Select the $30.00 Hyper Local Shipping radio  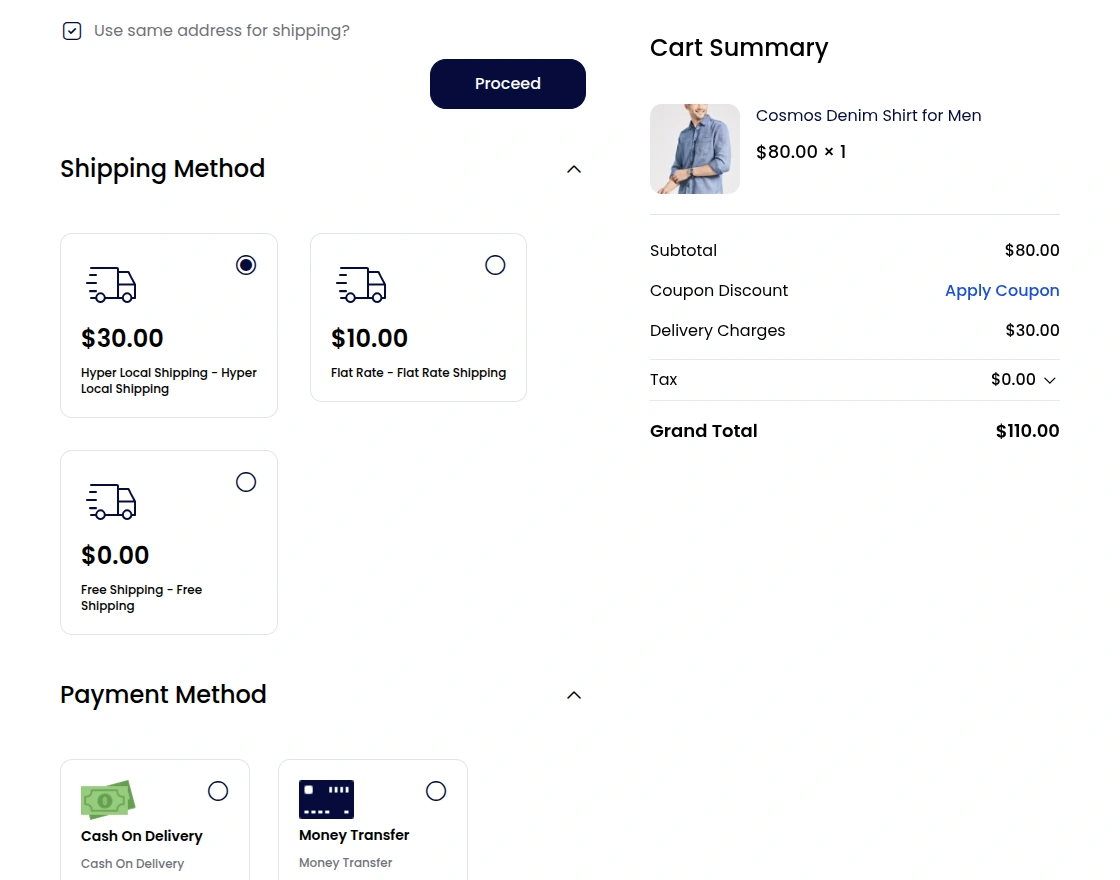tap(246, 265)
